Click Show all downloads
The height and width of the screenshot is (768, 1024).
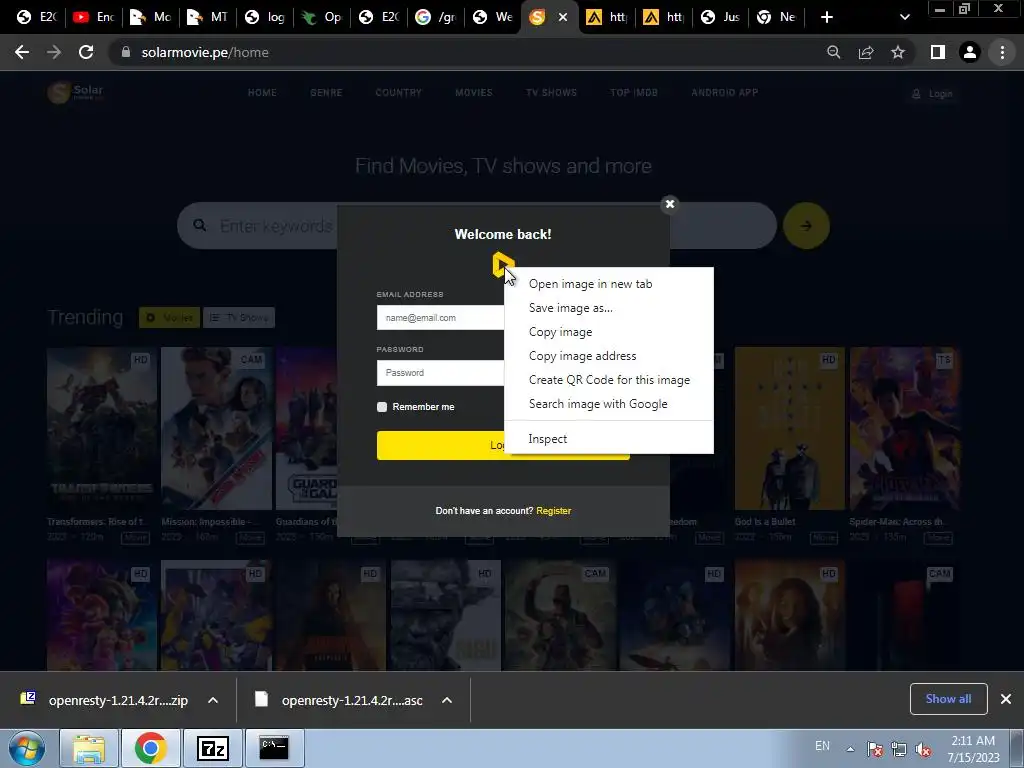[x=948, y=699]
